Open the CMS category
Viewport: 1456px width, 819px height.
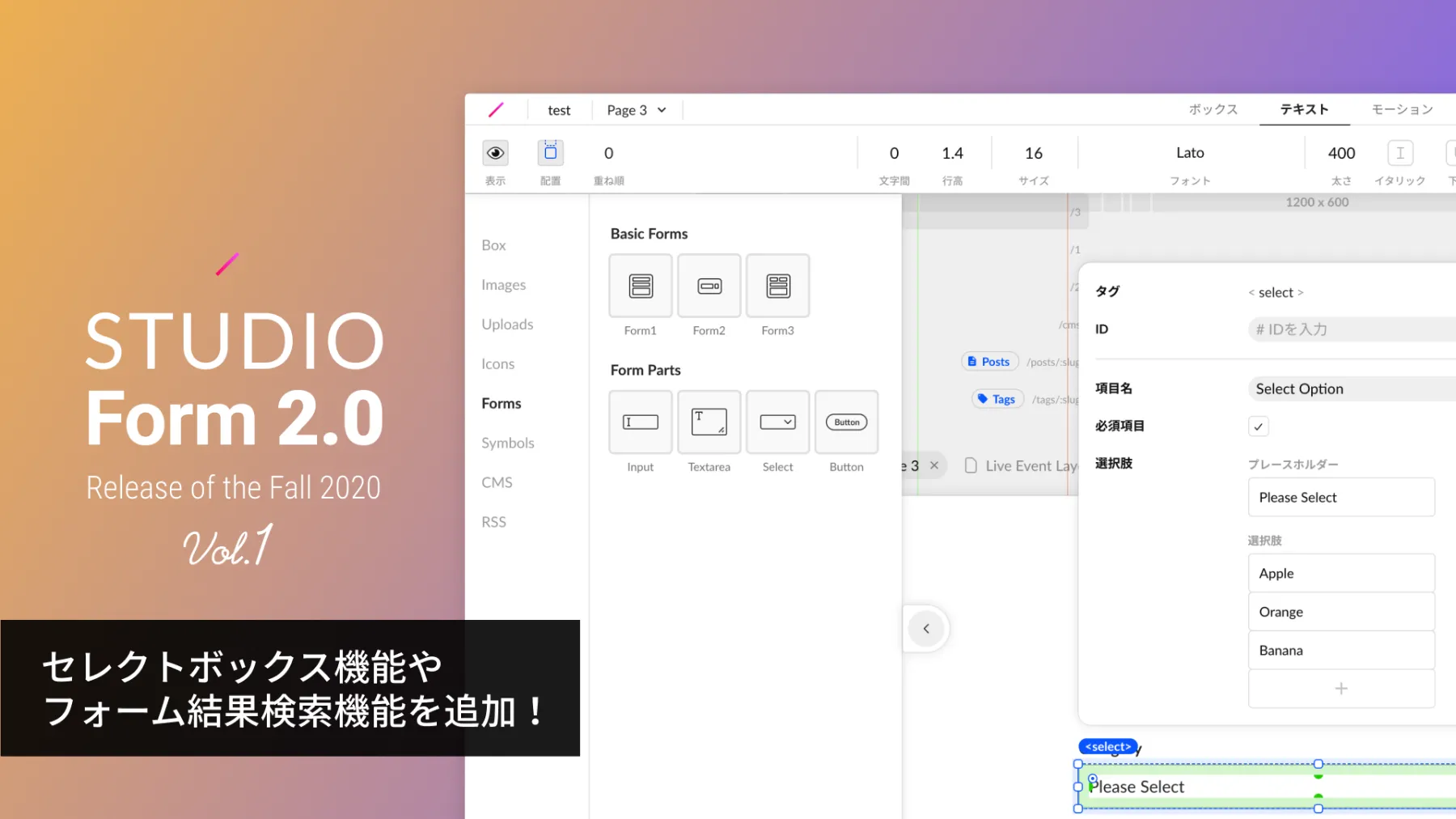pyautogui.click(x=497, y=482)
